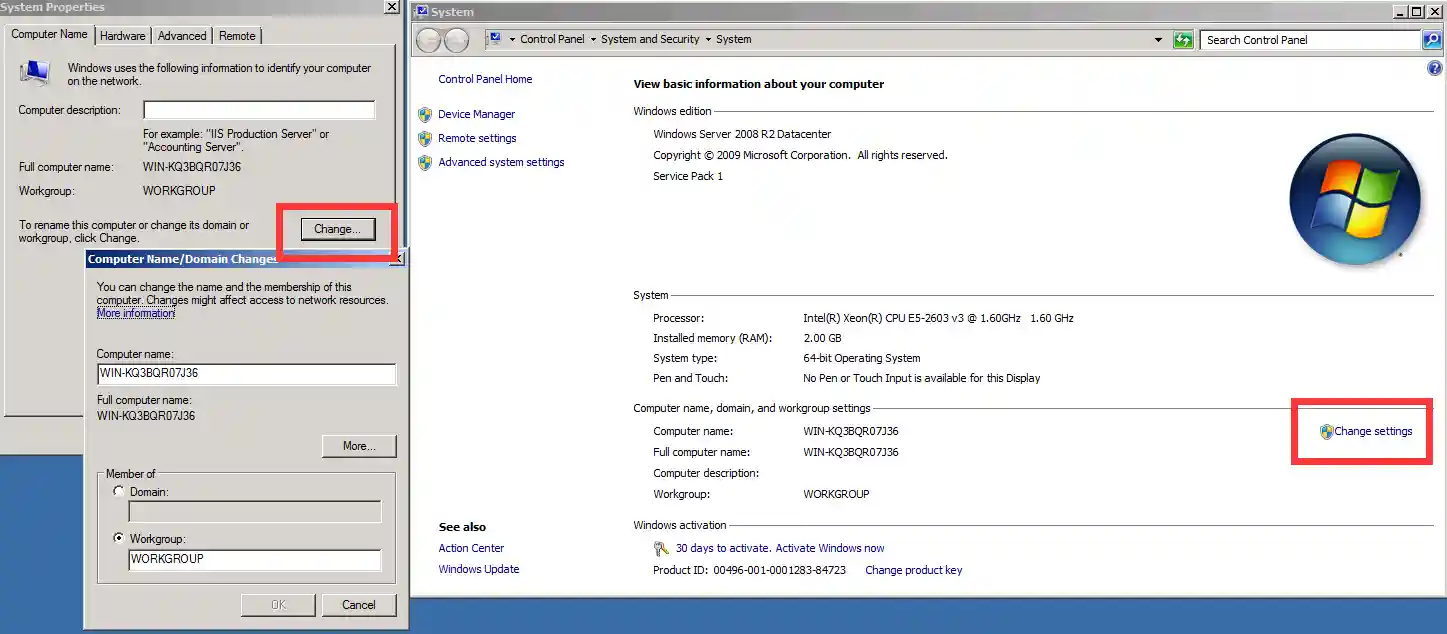Open the Advanced tab in System Properties
This screenshot has width=1447, height=634.
(x=182, y=36)
